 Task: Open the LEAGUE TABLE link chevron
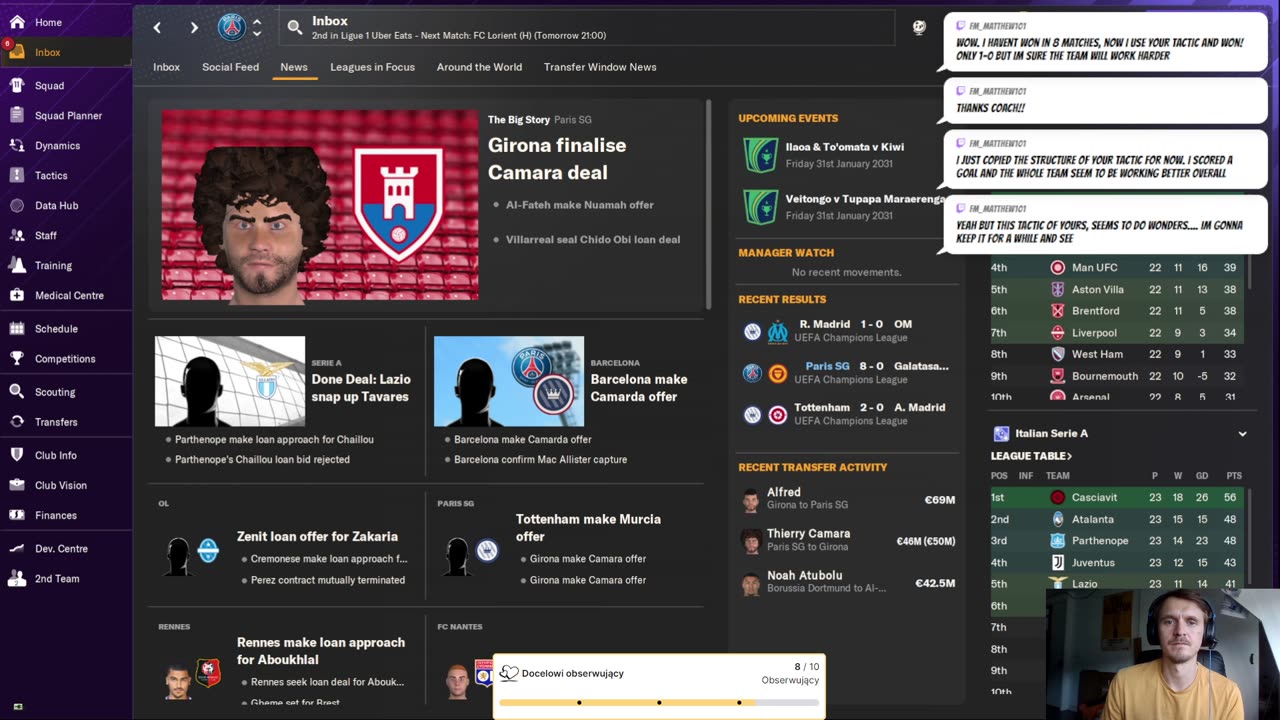(1069, 456)
